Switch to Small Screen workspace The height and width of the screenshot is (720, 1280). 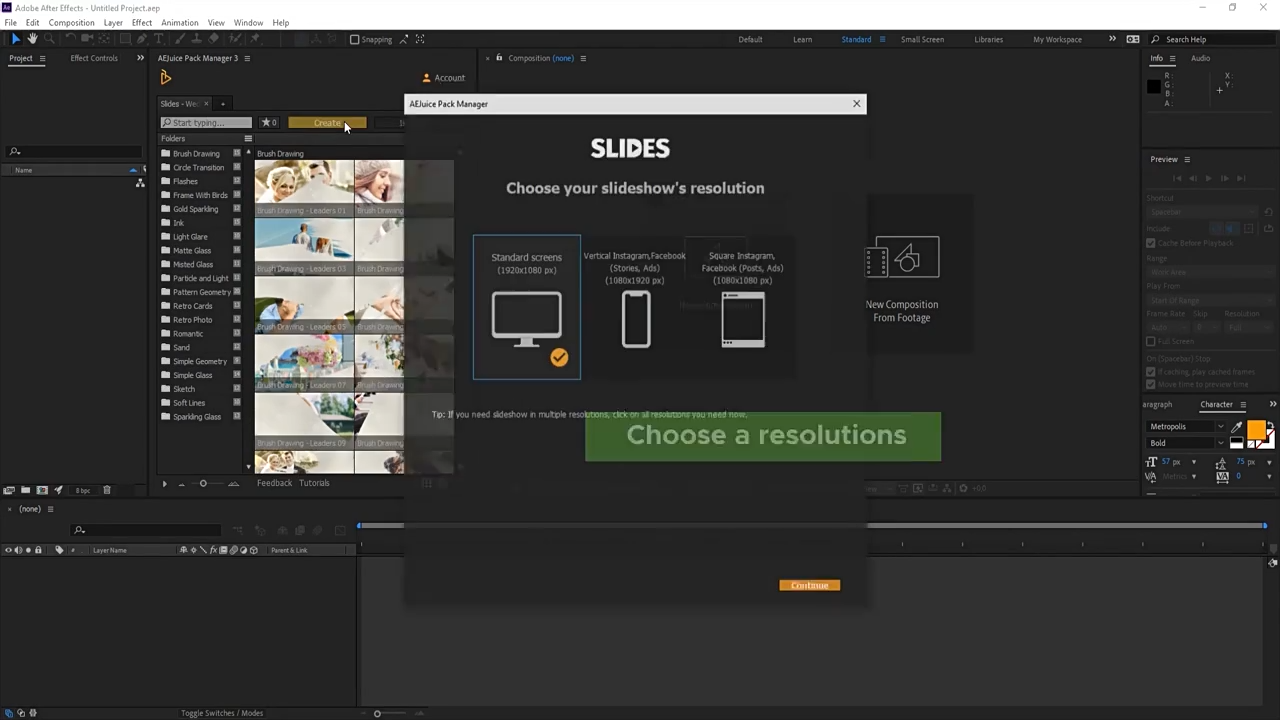pos(922,40)
